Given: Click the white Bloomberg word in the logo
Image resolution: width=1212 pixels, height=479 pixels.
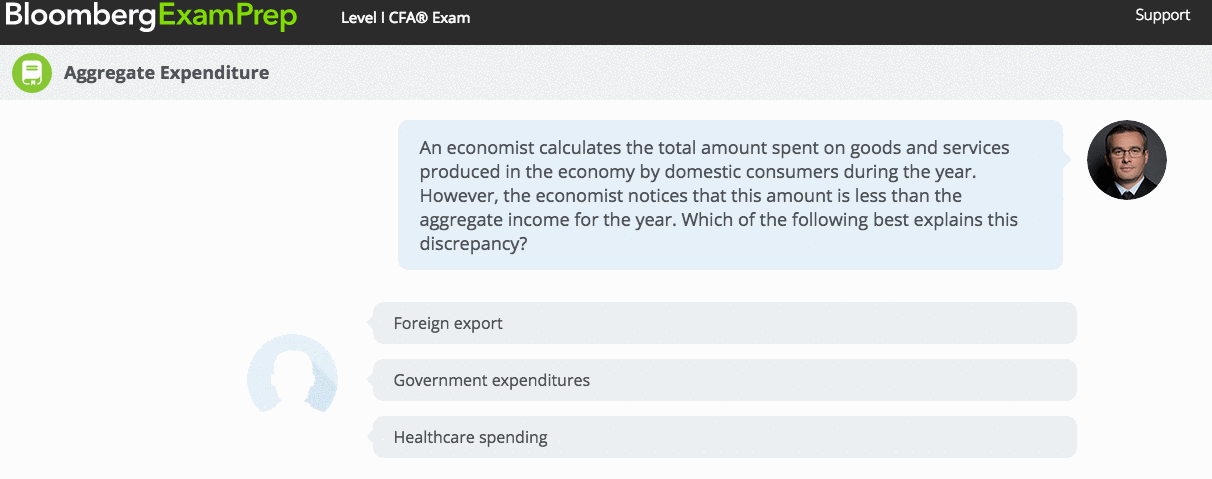Looking at the screenshot, I should pos(79,16).
